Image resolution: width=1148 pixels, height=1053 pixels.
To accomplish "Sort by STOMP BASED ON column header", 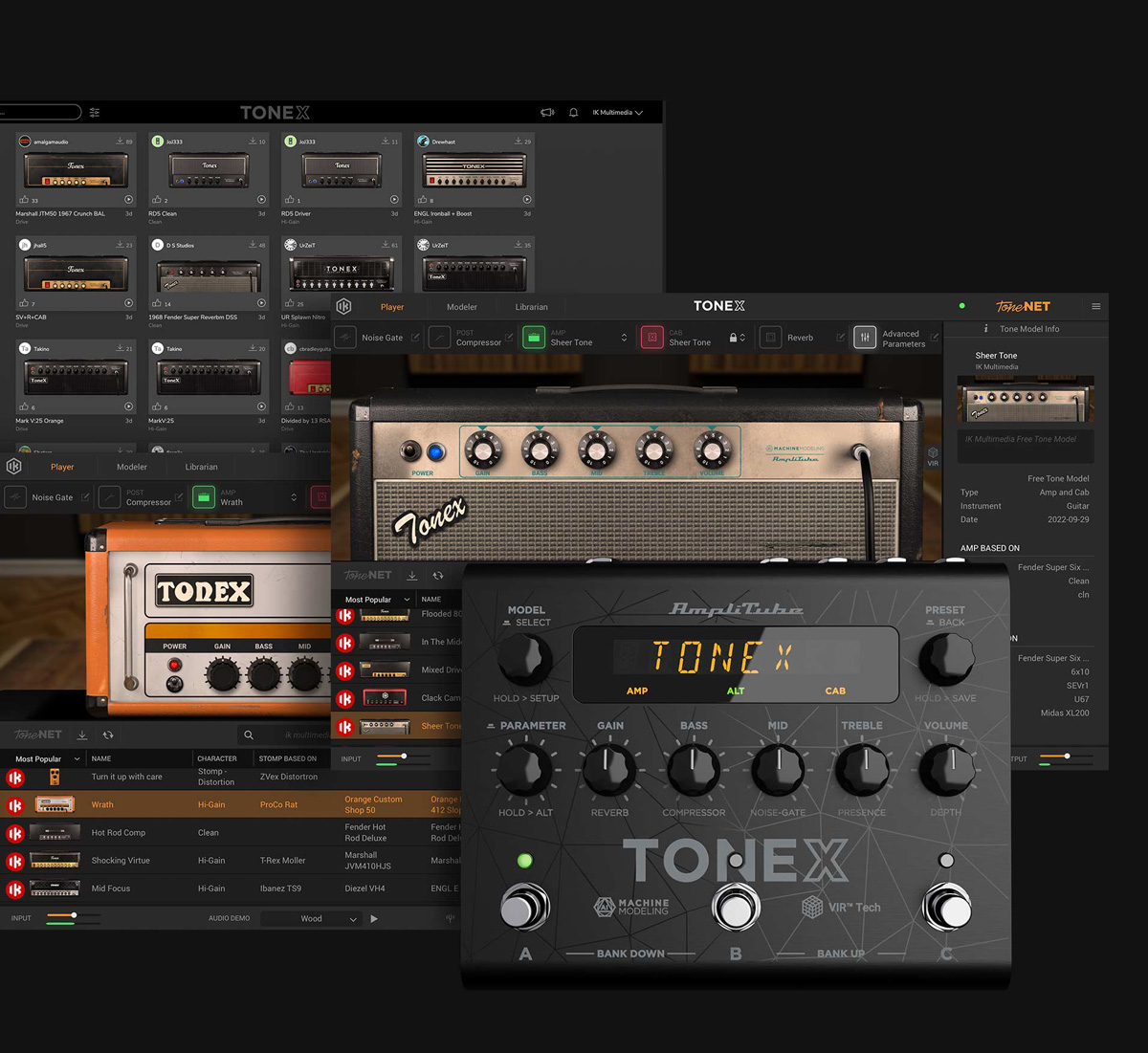I will pos(288,758).
